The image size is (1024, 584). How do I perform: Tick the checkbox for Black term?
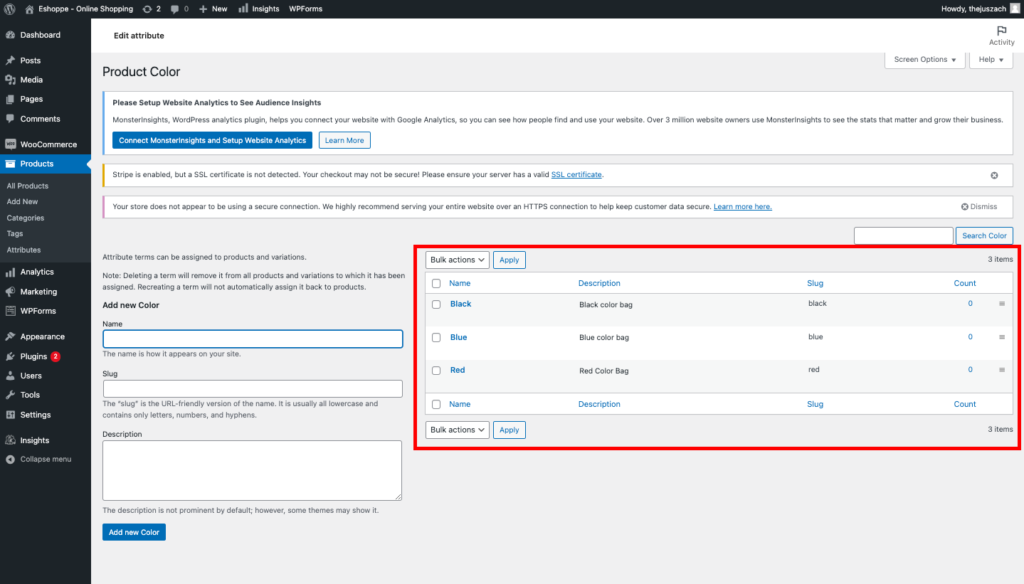pyautogui.click(x=436, y=304)
